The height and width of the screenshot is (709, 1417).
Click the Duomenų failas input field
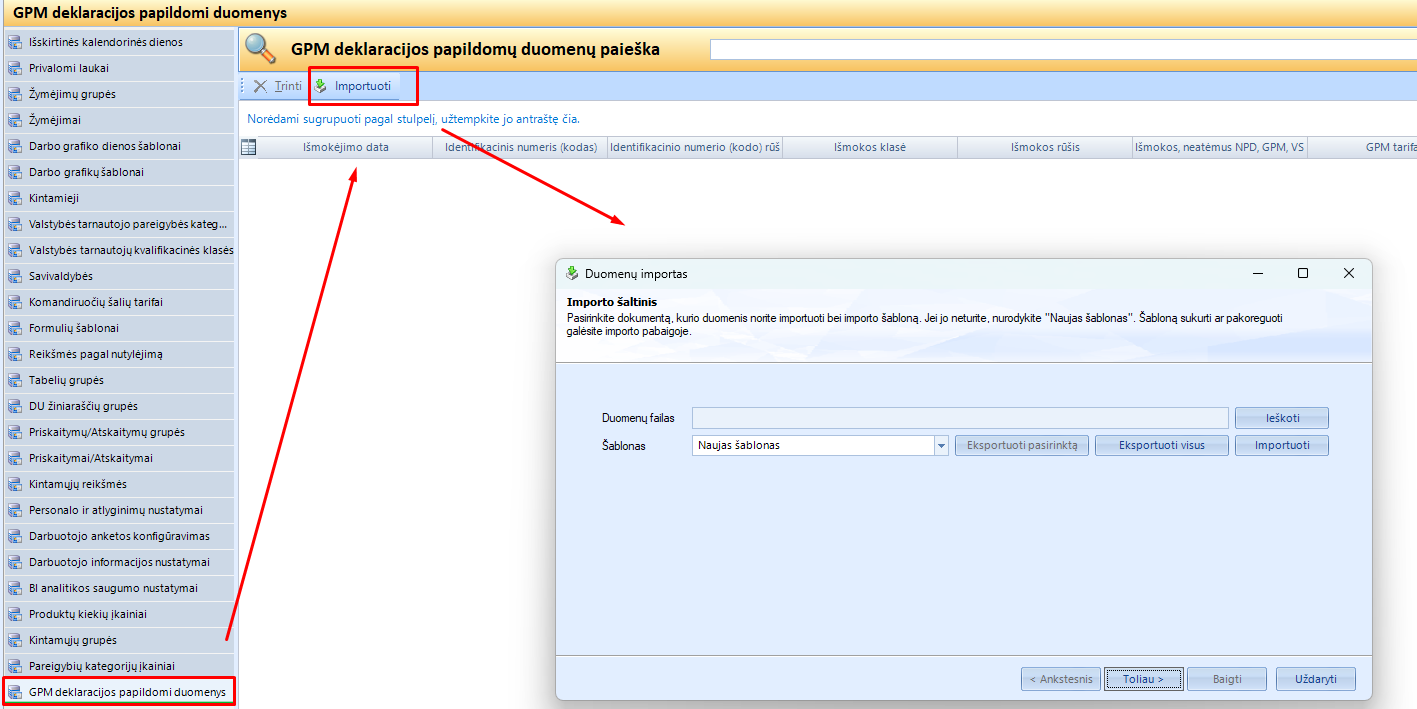(x=959, y=418)
